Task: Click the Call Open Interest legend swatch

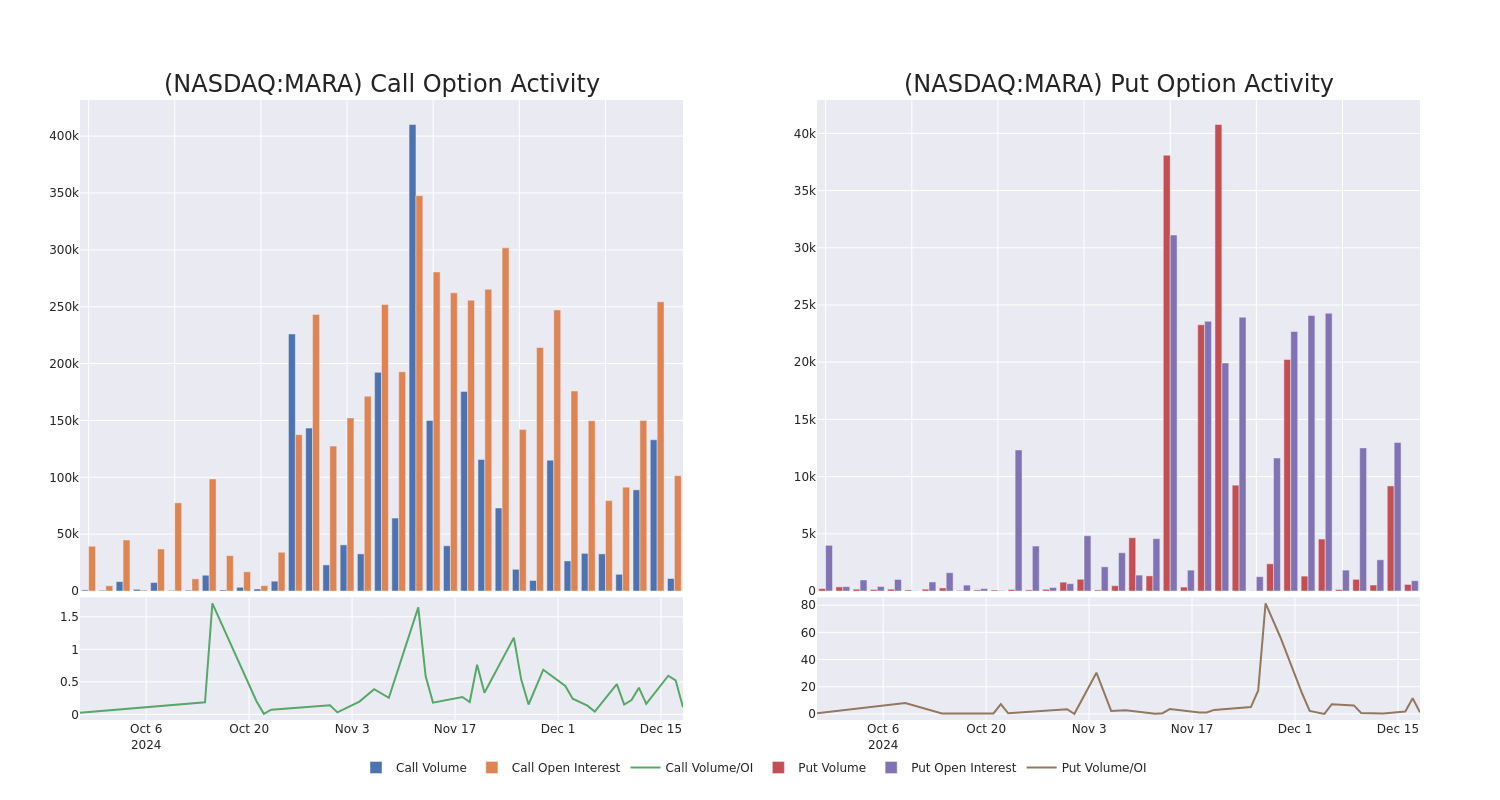Action: point(492,768)
